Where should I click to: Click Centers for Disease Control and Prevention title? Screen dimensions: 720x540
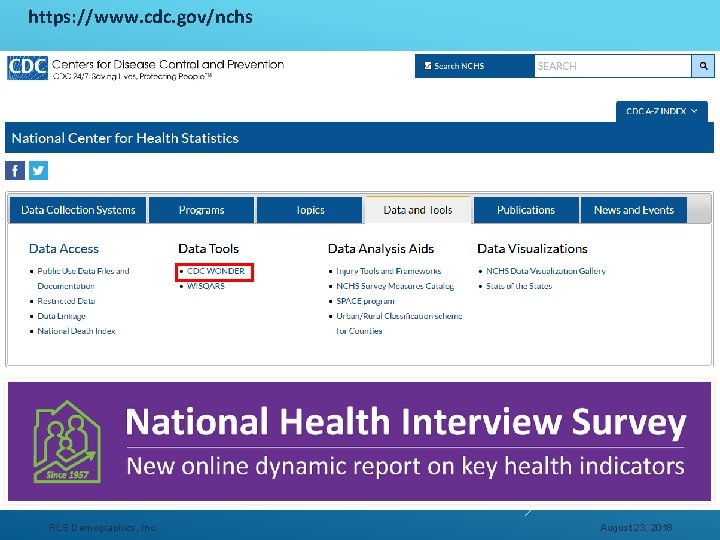(168, 64)
